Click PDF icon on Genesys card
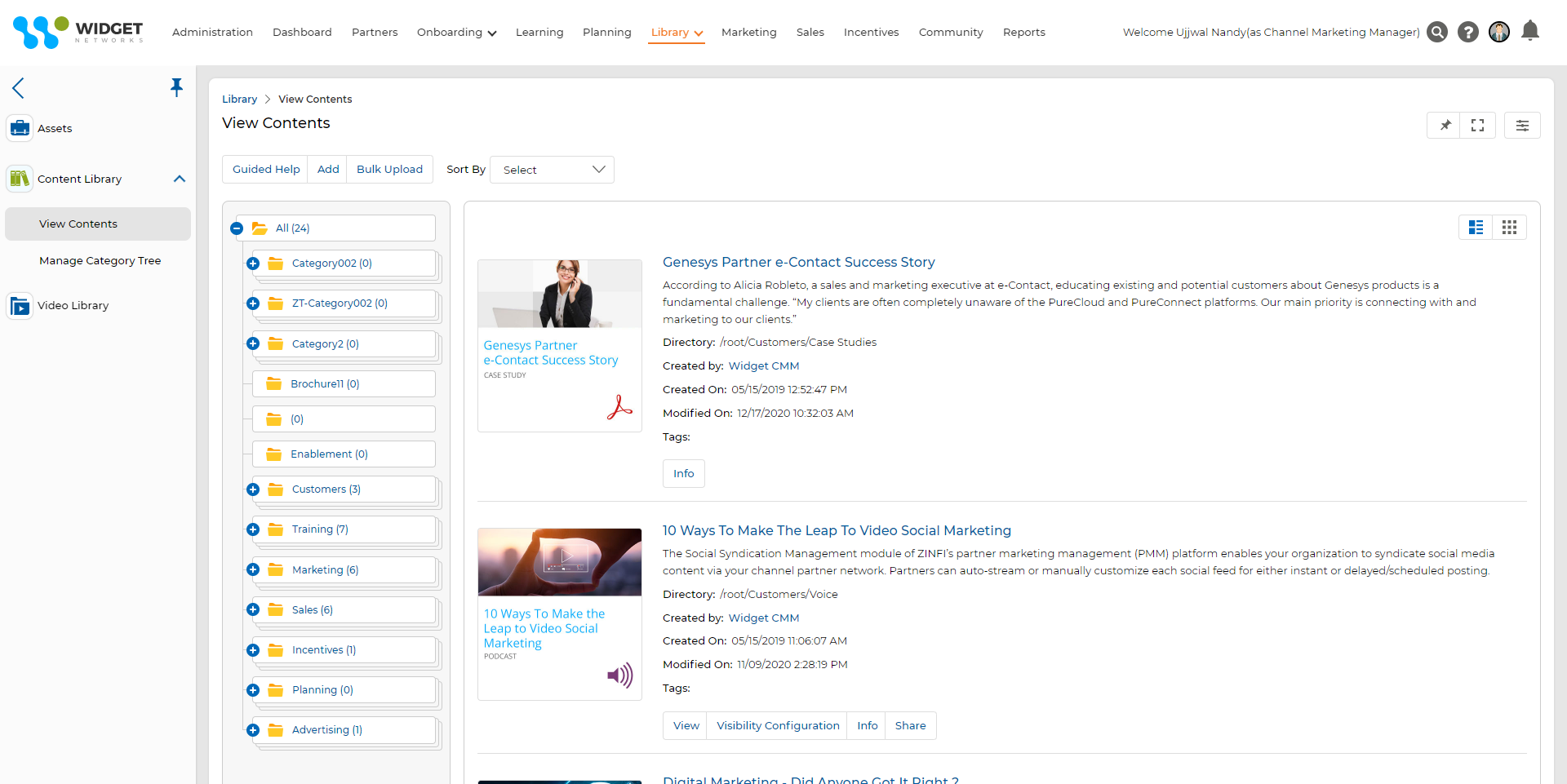The image size is (1567, 784). tap(620, 407)
